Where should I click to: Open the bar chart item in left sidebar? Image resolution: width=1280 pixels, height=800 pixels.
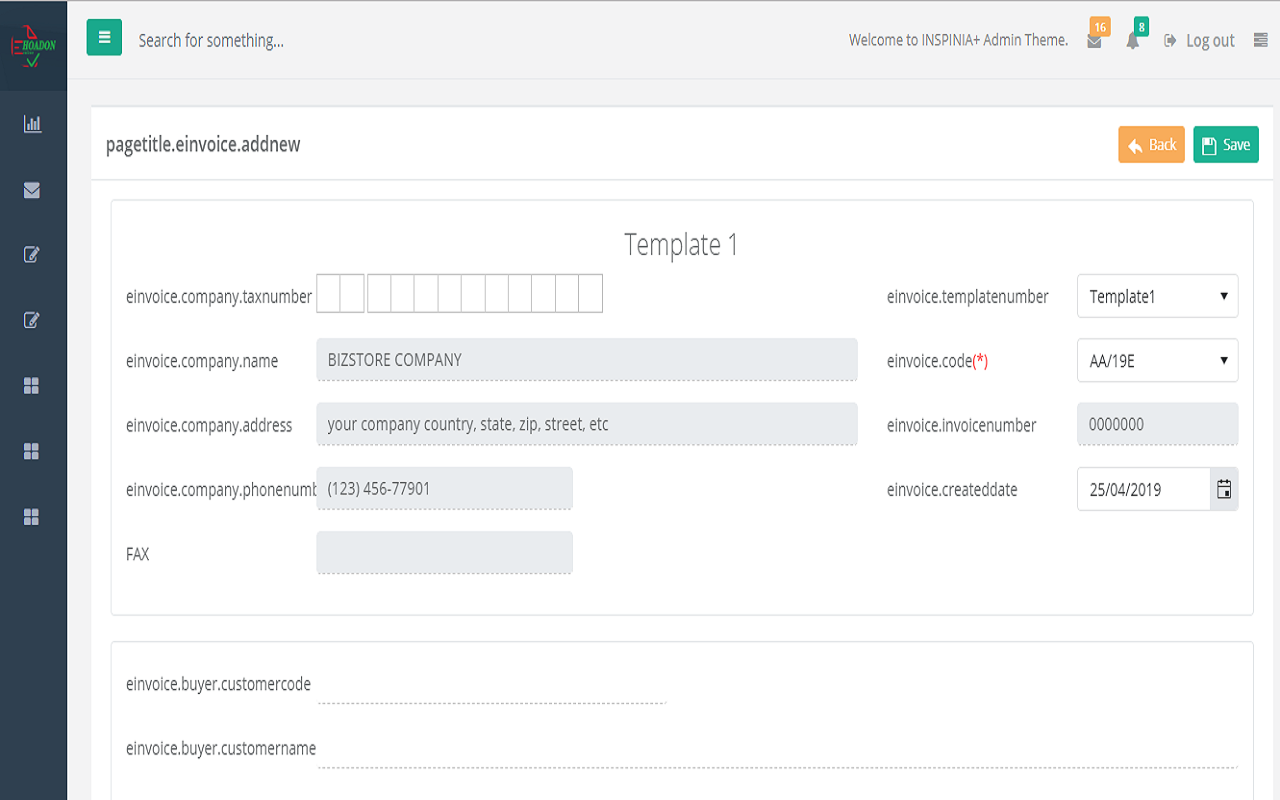32,125
